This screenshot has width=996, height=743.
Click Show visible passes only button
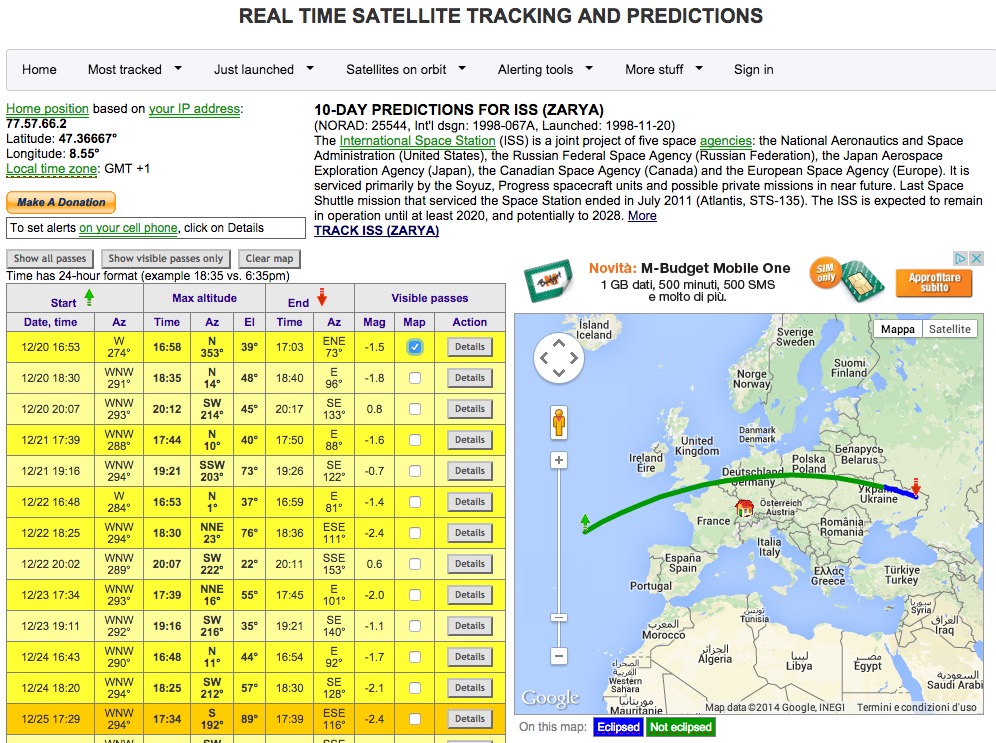pos(166,258)
